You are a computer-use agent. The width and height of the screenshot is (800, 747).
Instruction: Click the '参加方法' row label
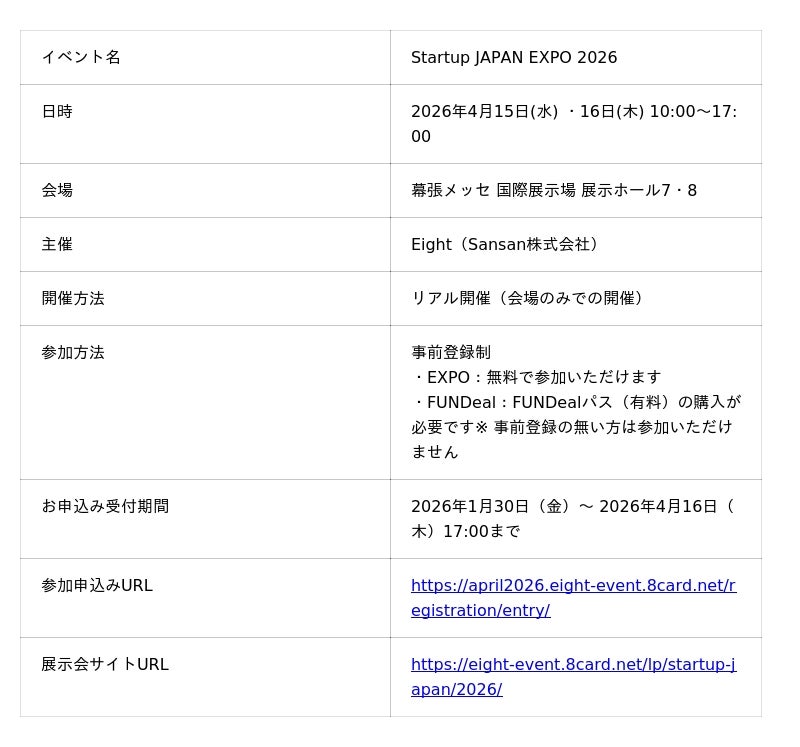click(x=73, y=352)
